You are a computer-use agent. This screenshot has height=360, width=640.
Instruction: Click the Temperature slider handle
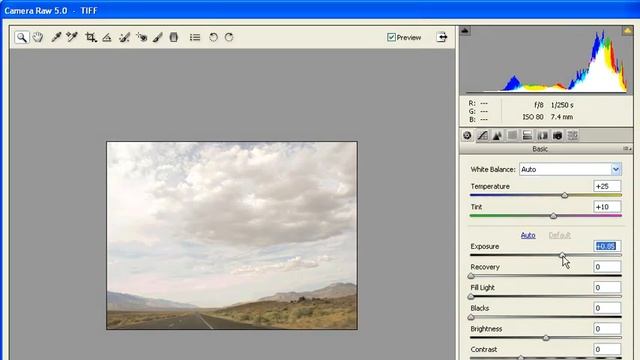[564, 195]
